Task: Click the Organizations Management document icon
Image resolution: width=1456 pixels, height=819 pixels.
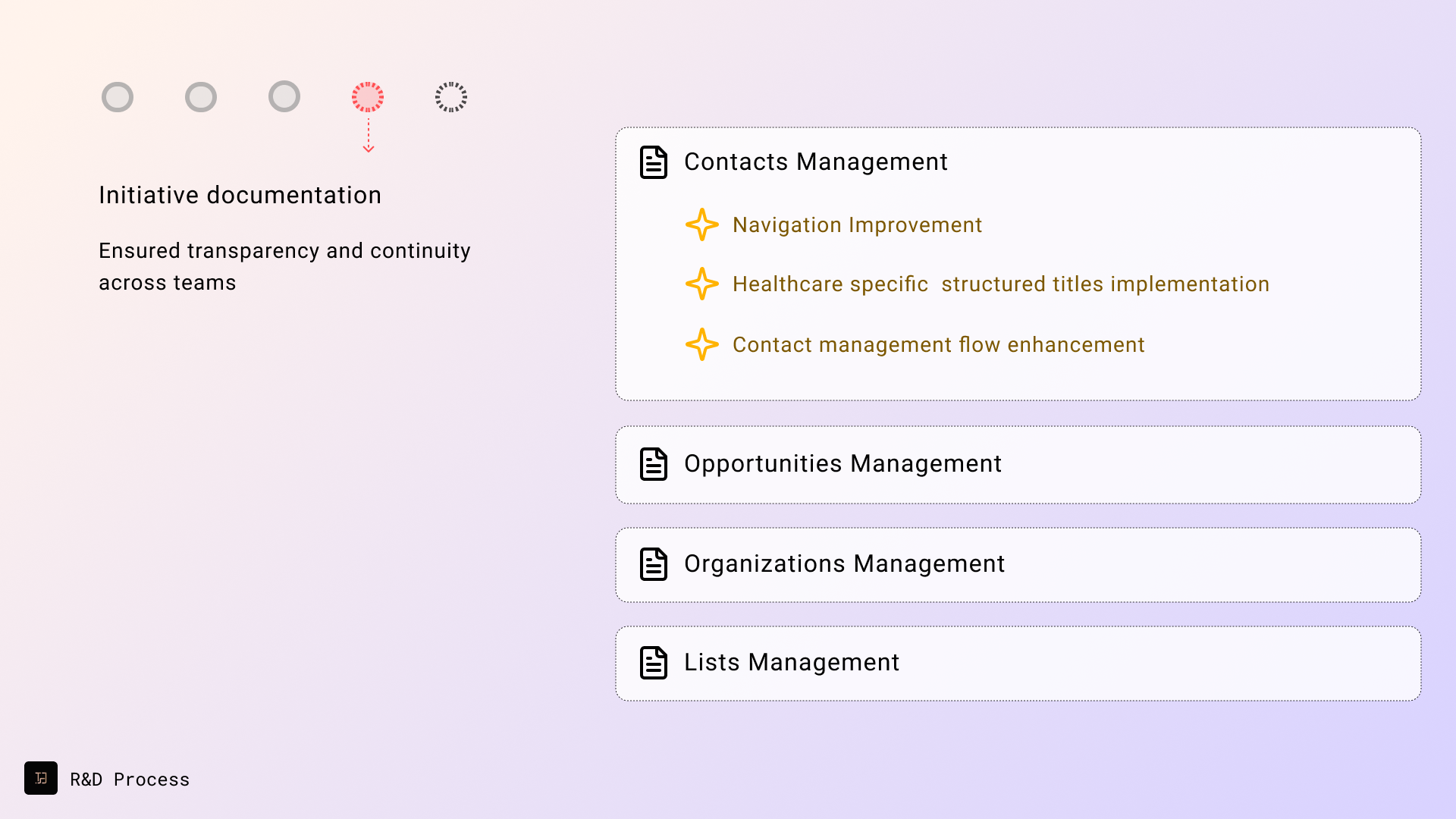Action: click(653, 564)
